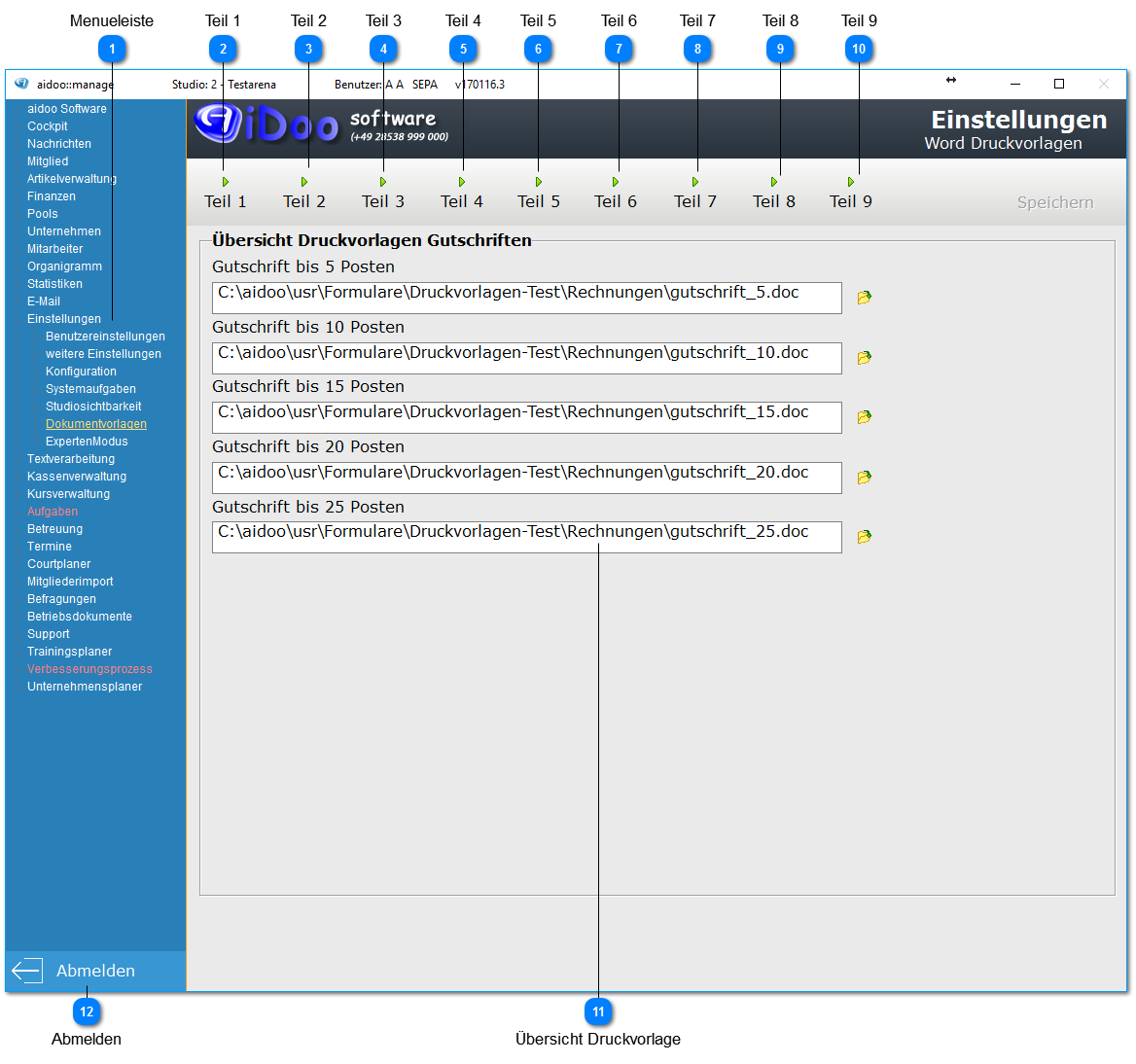Image resolution: width=1136 pixels, height=1064 pixels.
Task: Edit the gutschrift_5.doc path field
Action: [x=527, y=298]
